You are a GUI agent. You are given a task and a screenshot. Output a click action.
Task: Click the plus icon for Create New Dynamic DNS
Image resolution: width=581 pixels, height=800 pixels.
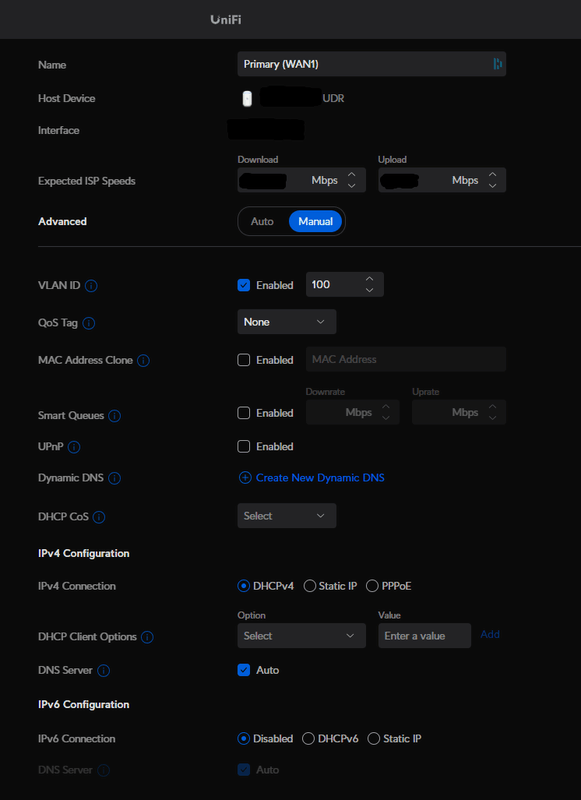[245, 478]
